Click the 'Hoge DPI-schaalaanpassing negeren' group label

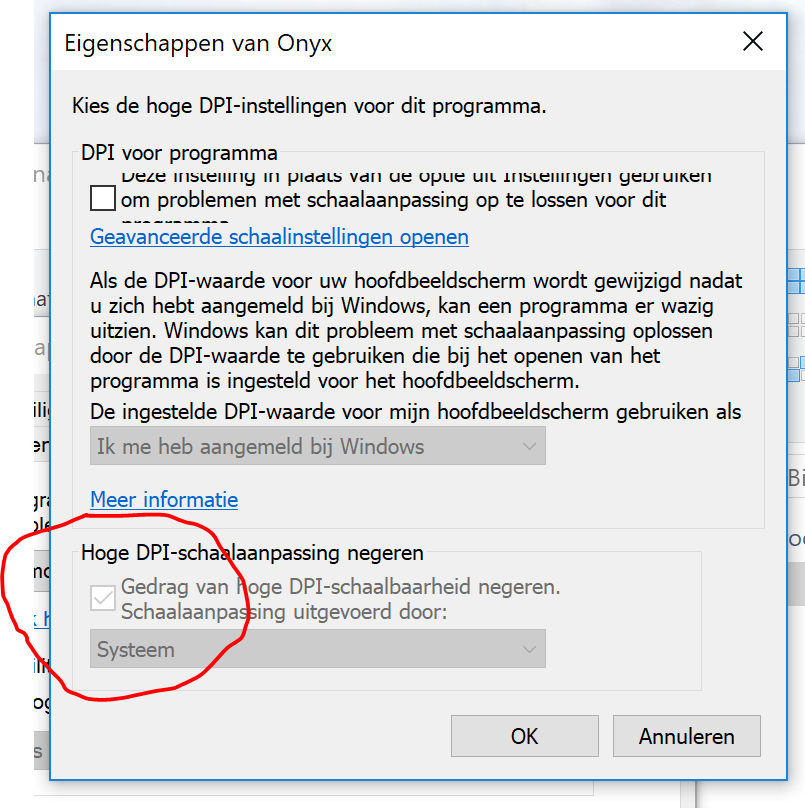(252, 553)
